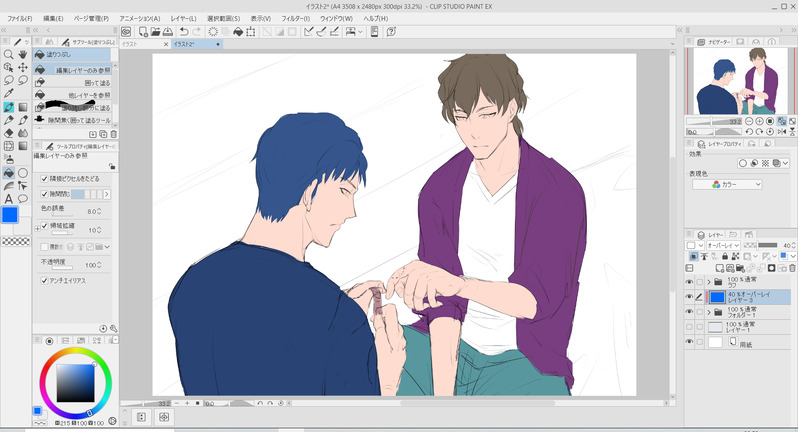Select 隙間無く囲って塗るツール sub tool
This screenshot has width=798, height=432.
point(73,120)
